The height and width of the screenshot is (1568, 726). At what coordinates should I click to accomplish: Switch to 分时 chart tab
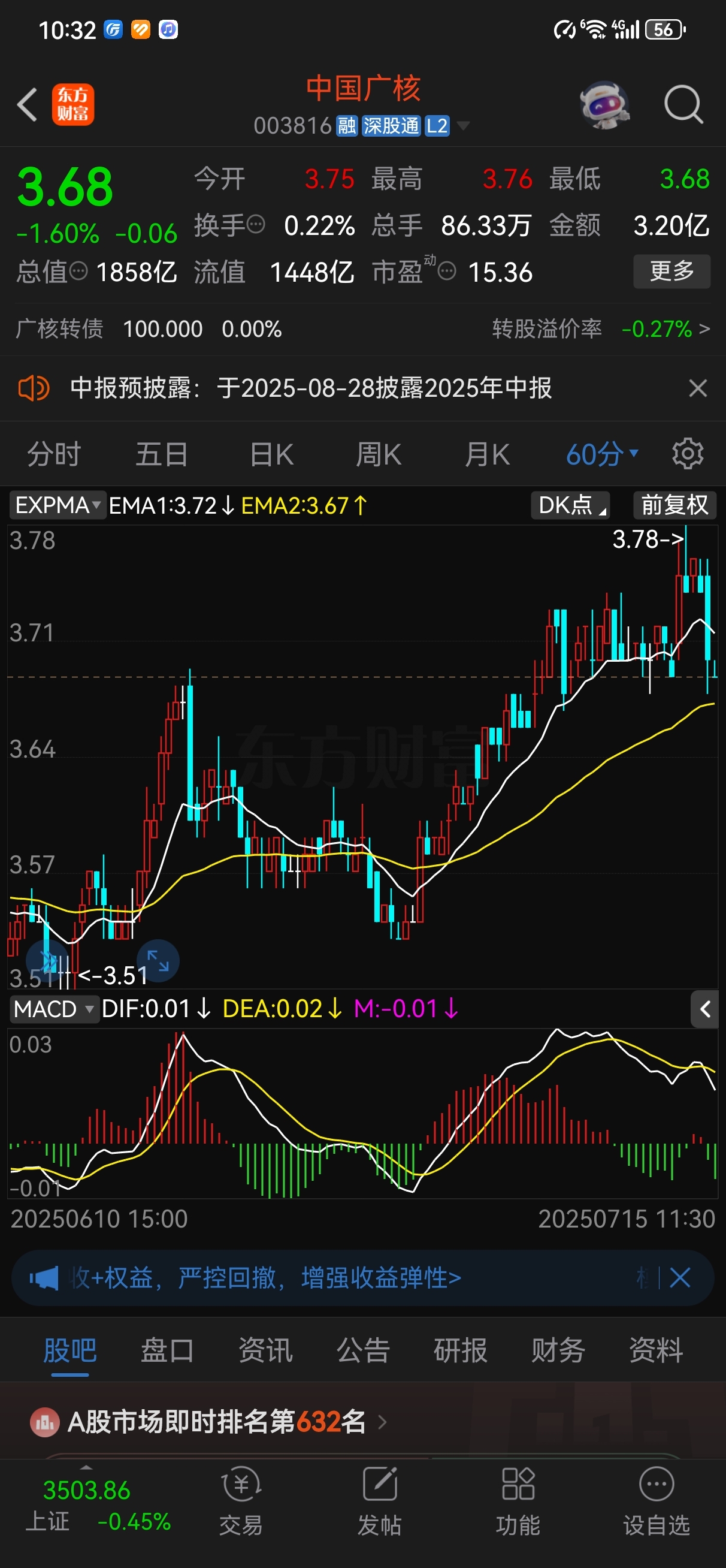53,454
